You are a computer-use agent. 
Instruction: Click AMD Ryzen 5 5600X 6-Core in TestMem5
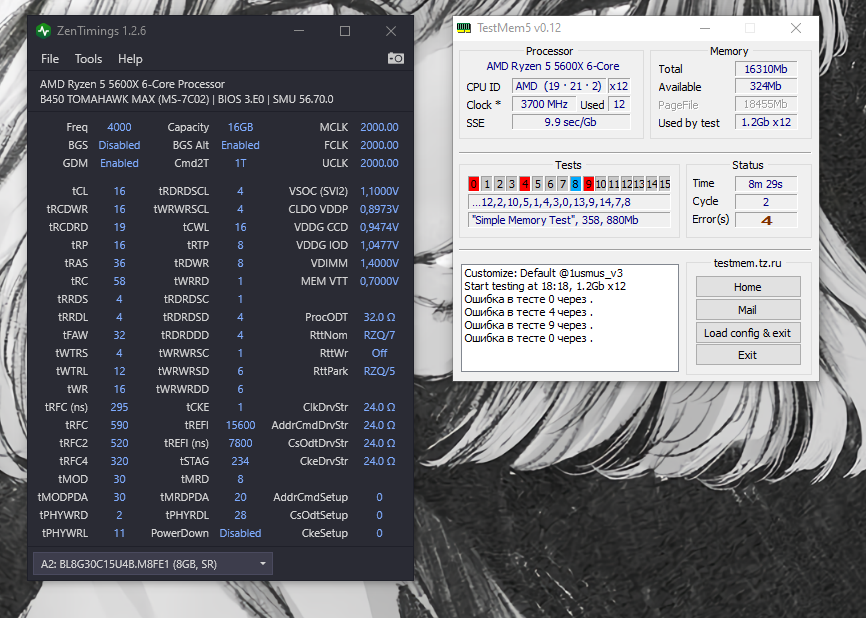(553, 66)
